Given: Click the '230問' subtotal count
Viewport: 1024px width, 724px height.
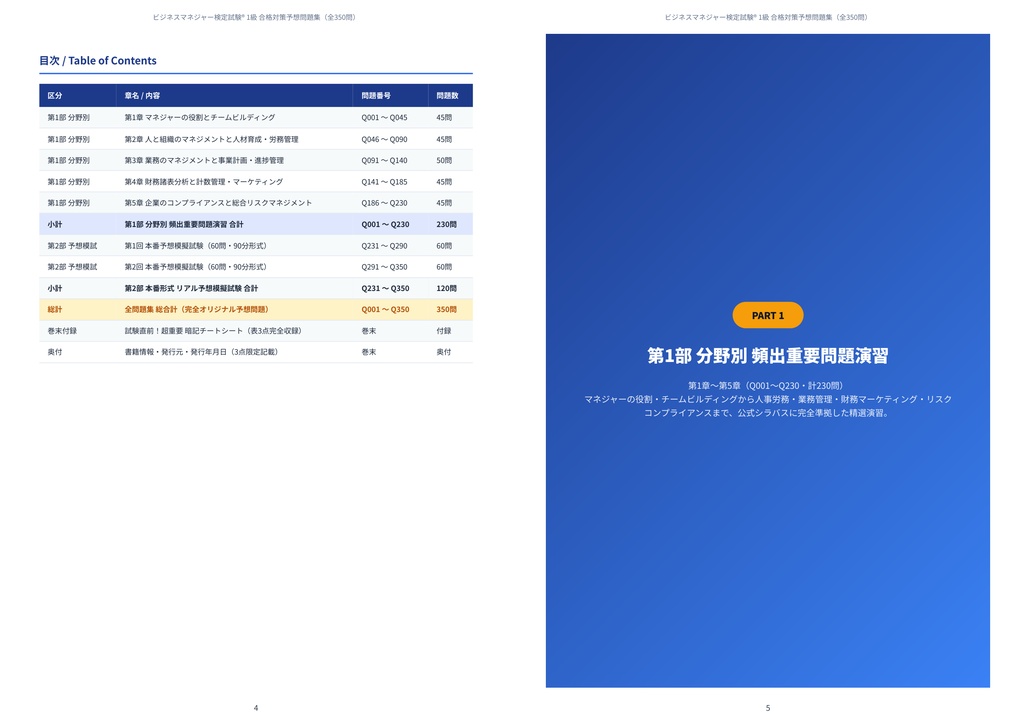Looking at the screenshot, I should (447, 224).
